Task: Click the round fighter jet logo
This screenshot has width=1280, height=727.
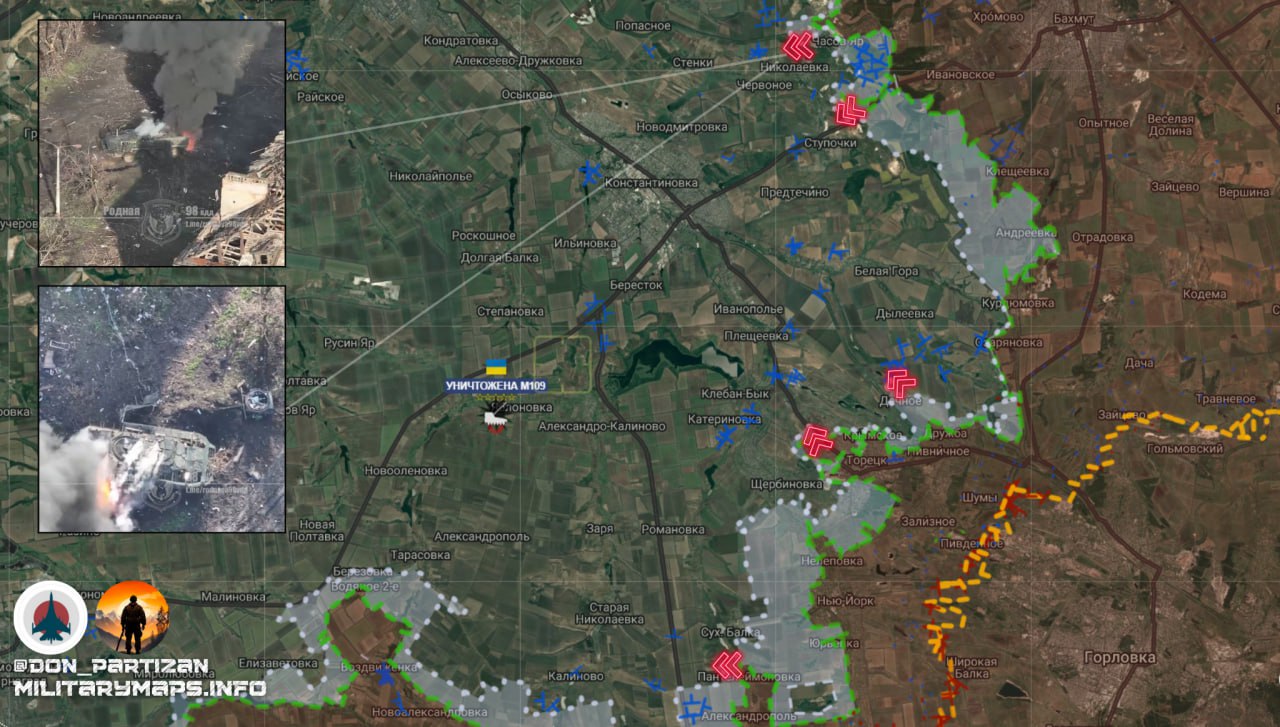Action: click(50, 618)
